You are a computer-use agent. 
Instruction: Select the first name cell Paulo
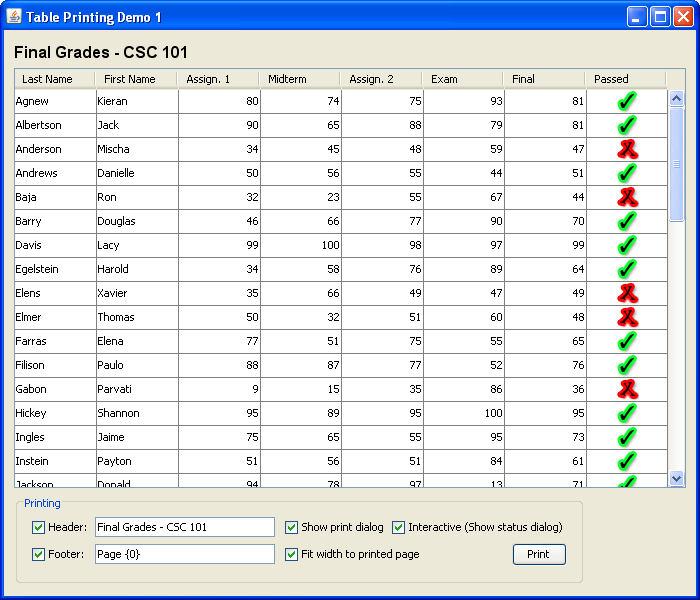pyautogui.click(x=137, y=366)
